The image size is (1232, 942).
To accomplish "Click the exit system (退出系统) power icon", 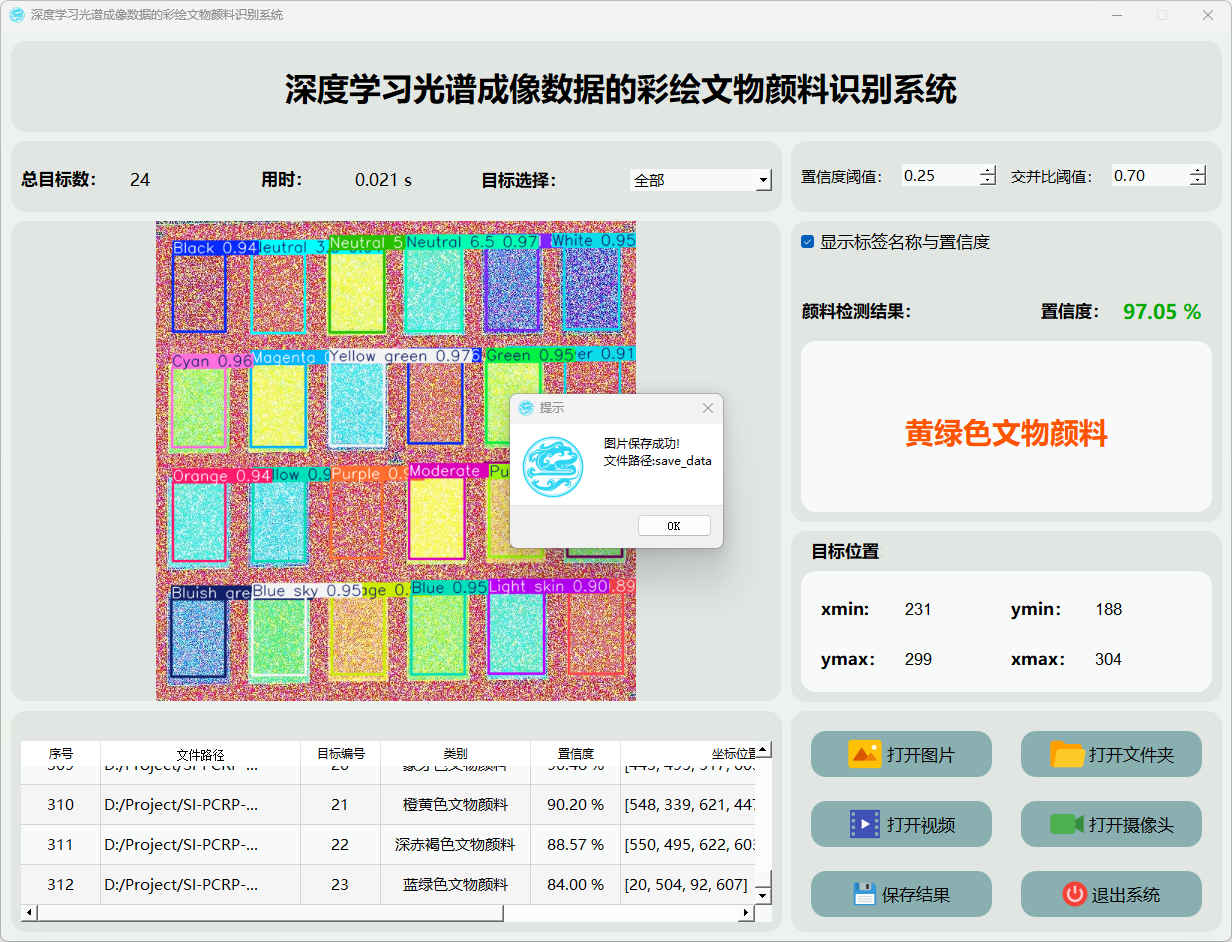I will click(x=1074, y=894).
